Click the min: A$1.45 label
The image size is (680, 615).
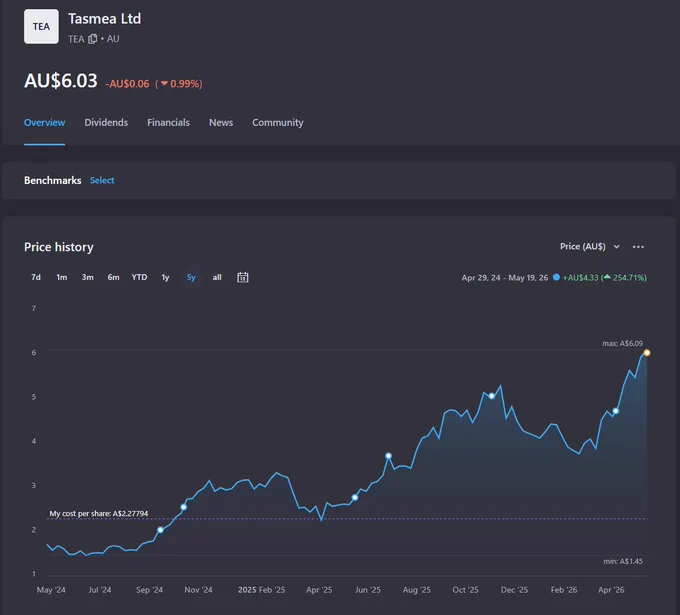coord(623,561)
